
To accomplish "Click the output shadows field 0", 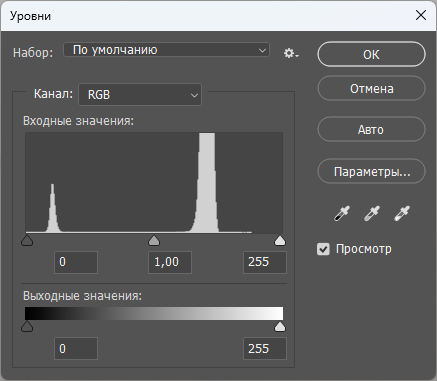I will [x=76, y=349].
